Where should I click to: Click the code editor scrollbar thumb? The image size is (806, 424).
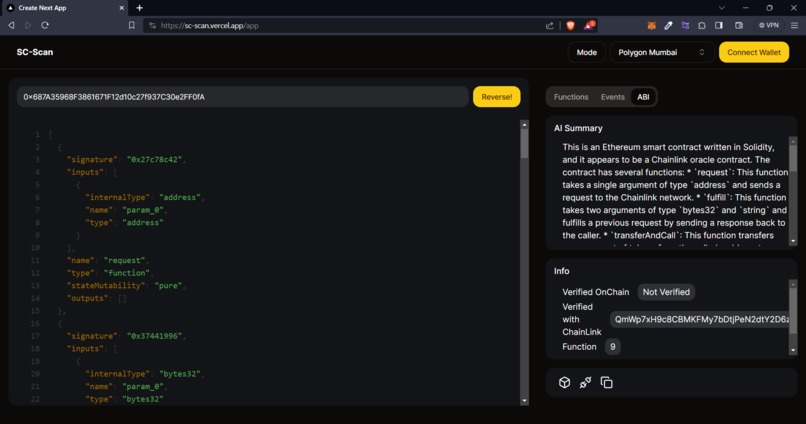tap(524, 143)
